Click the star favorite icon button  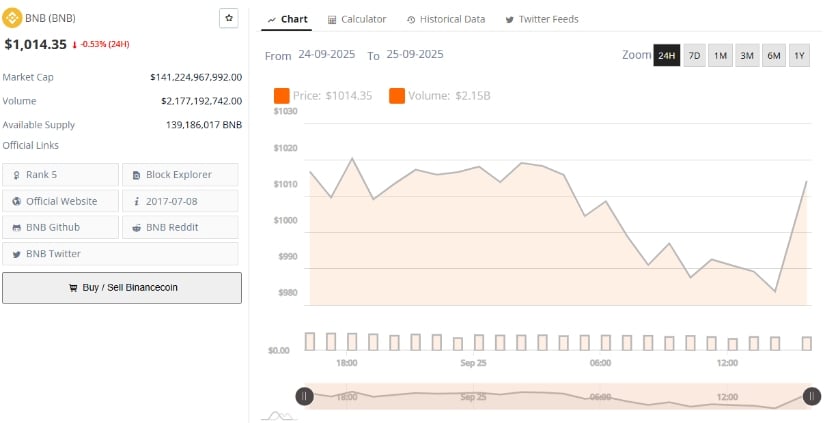[x=229, y=18]
